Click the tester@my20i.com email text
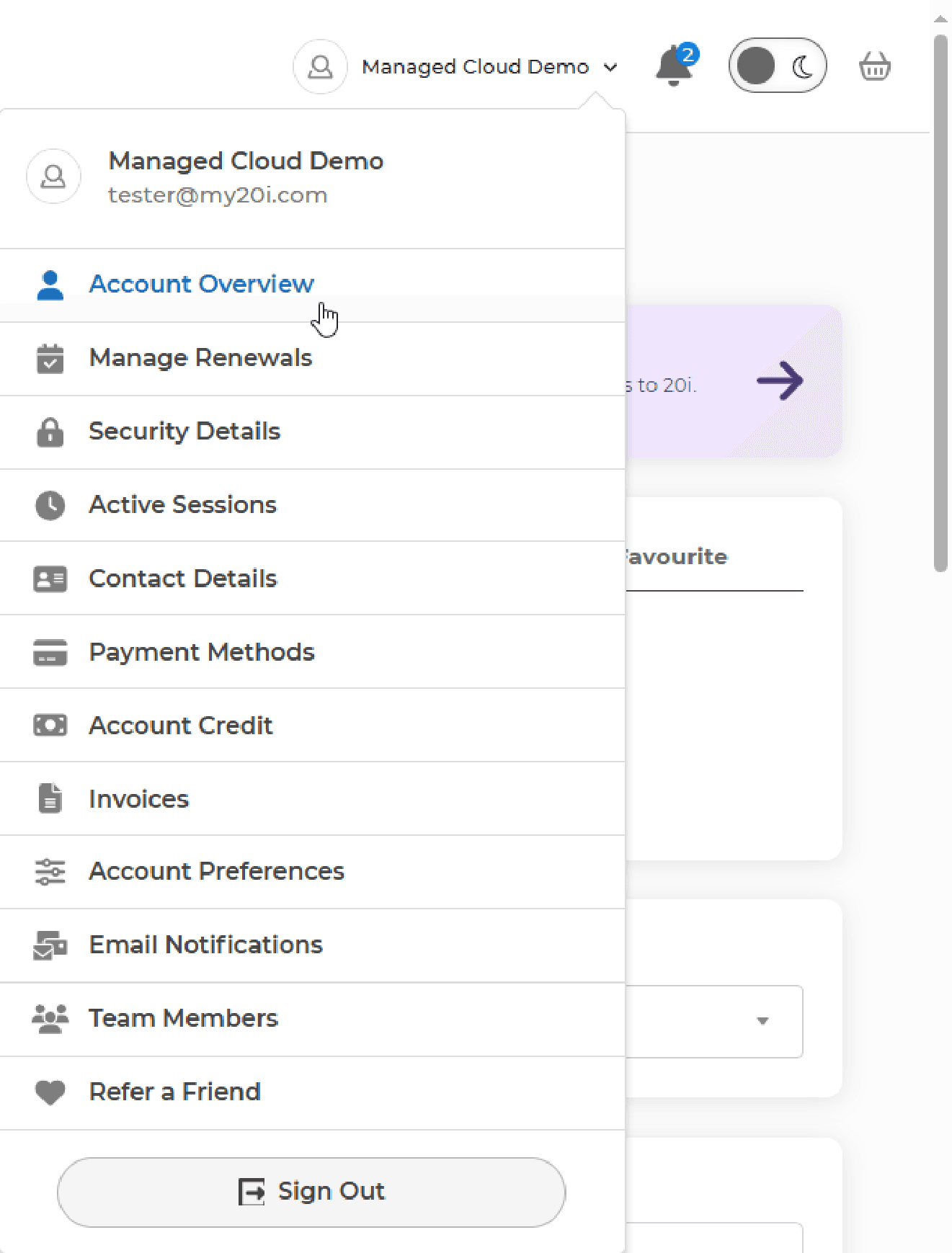Viewport: 952px width, 1253px height. [218, 195]
